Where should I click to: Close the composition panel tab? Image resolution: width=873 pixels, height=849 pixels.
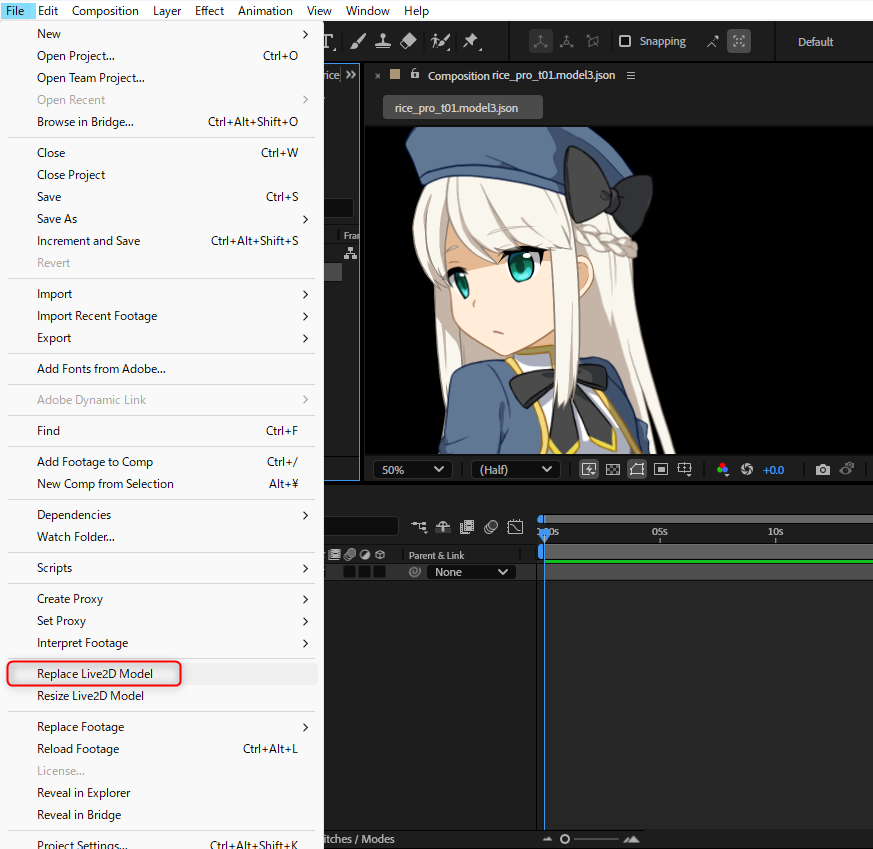point(377,76)
